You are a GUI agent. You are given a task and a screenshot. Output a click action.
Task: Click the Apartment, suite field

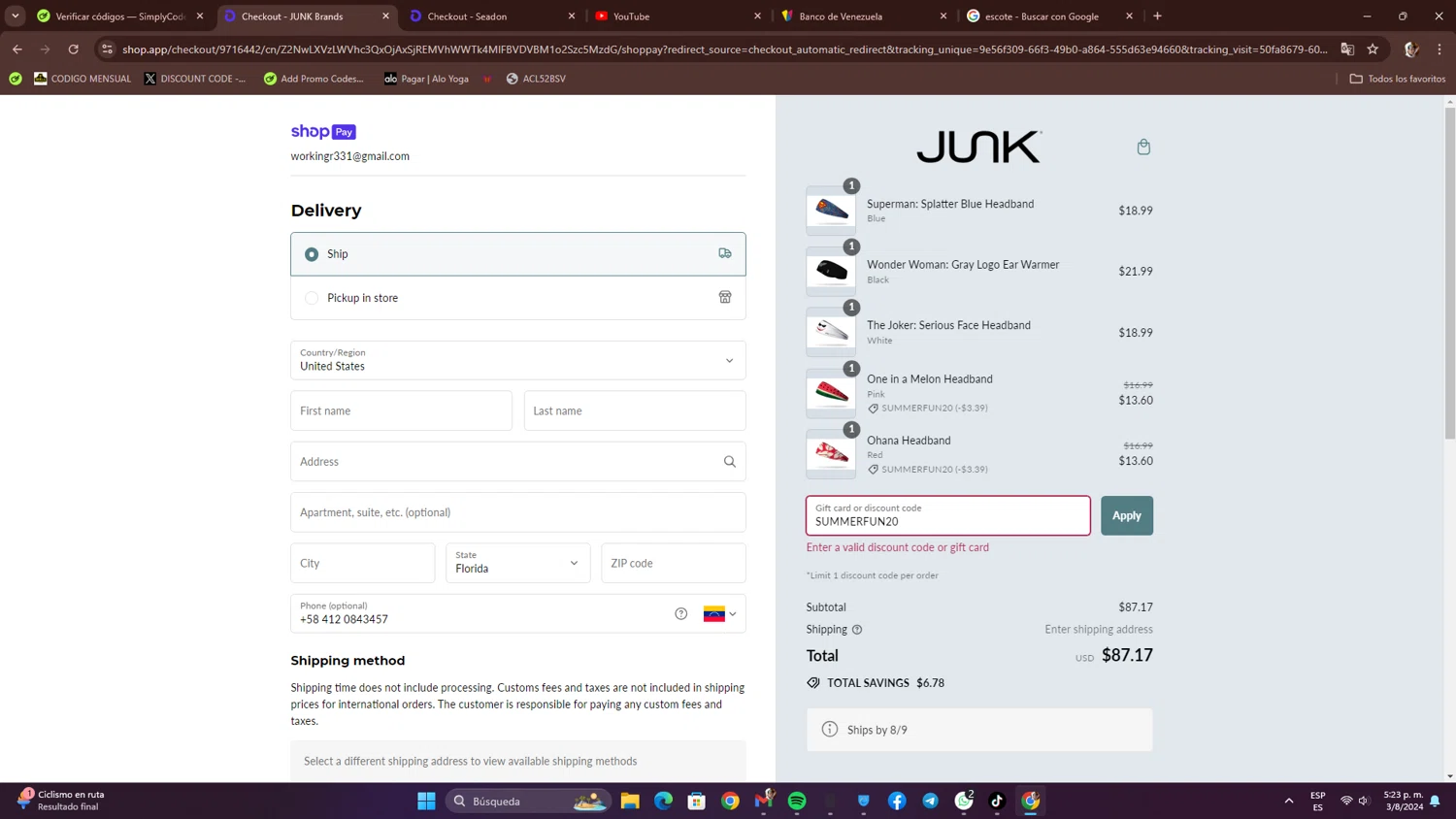tap(517, 512)
